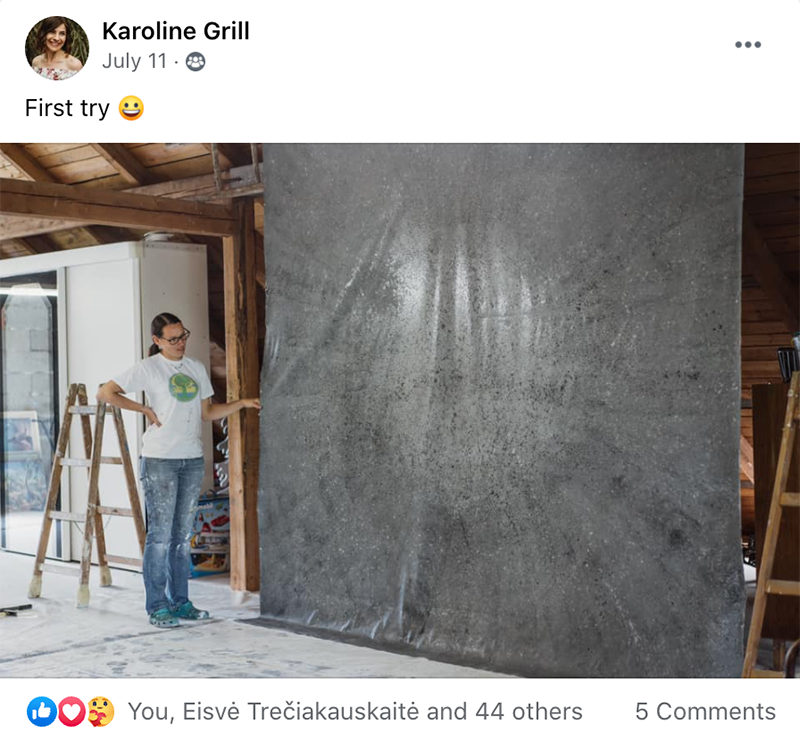This screenshot has height=741, width=800.
Task: Click the grinning emoji after First try
Action: click(131, 108)
